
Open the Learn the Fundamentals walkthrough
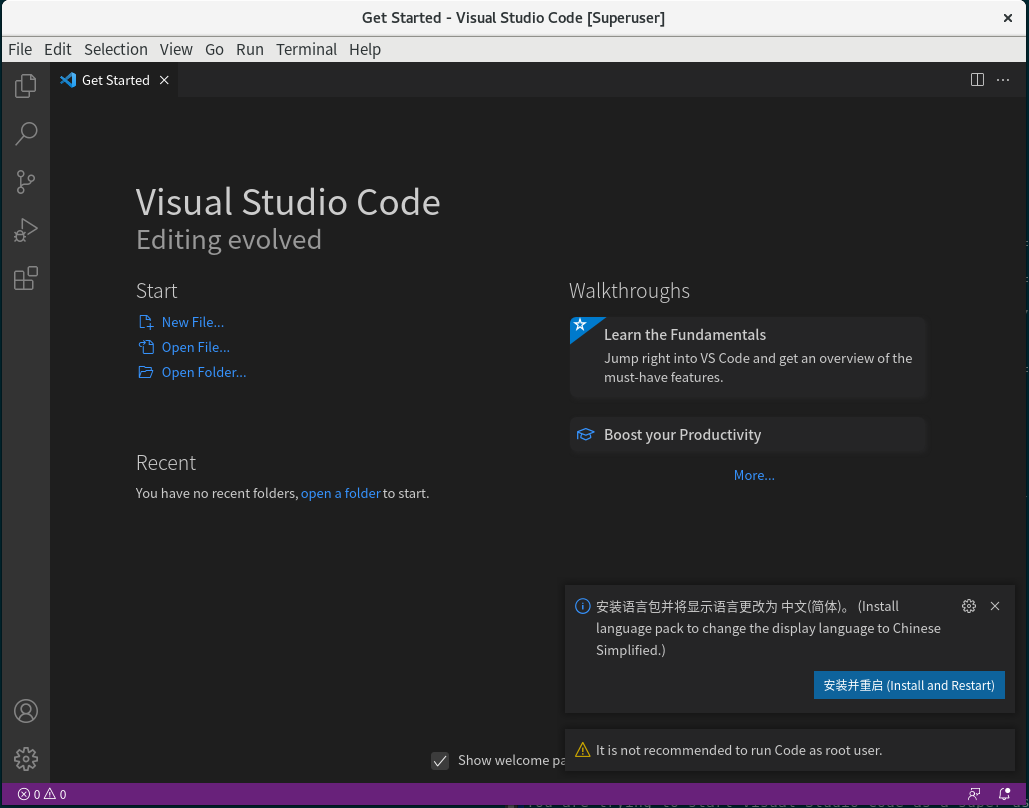[747, 357]
